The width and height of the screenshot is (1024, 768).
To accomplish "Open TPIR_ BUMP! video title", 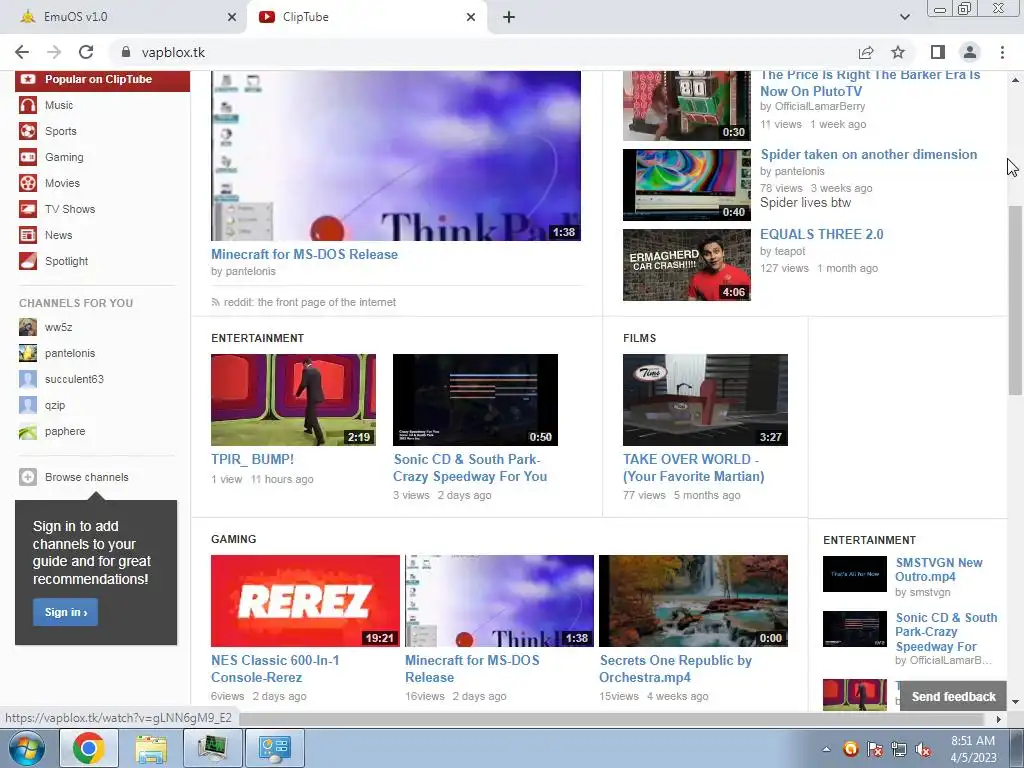I will [252, 459].
